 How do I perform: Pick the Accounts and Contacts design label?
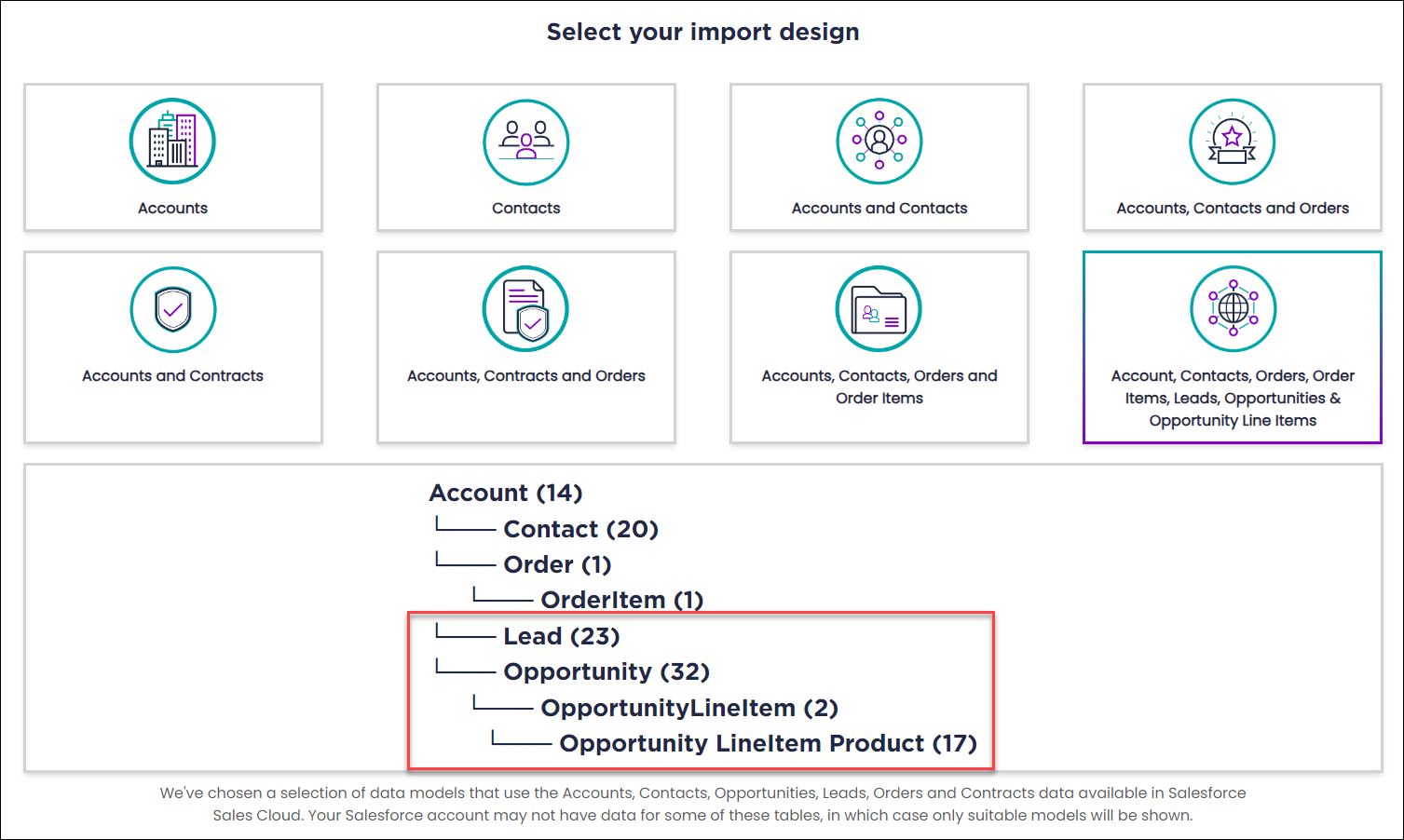(879, 209)
